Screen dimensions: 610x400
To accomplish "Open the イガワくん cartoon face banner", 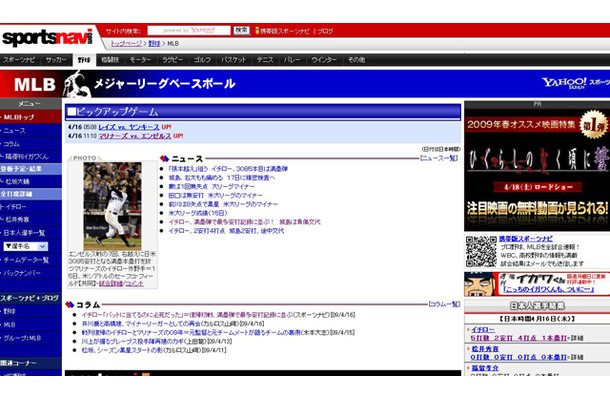I will (480, 284).
